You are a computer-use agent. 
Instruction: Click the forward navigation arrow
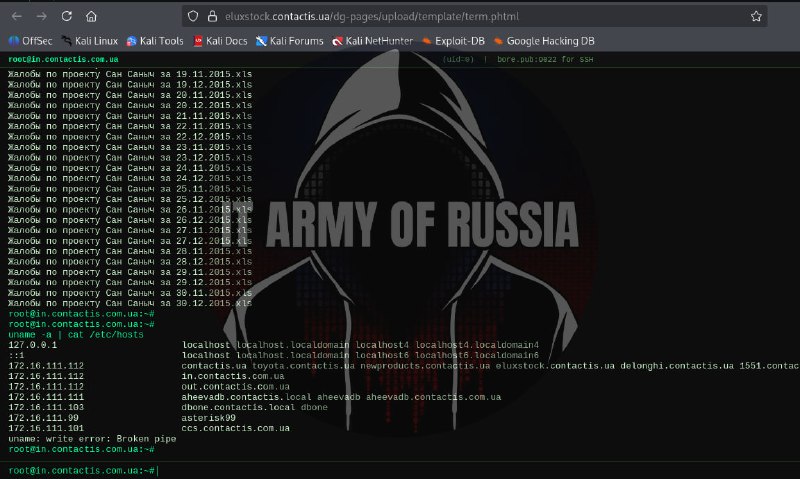42,16
